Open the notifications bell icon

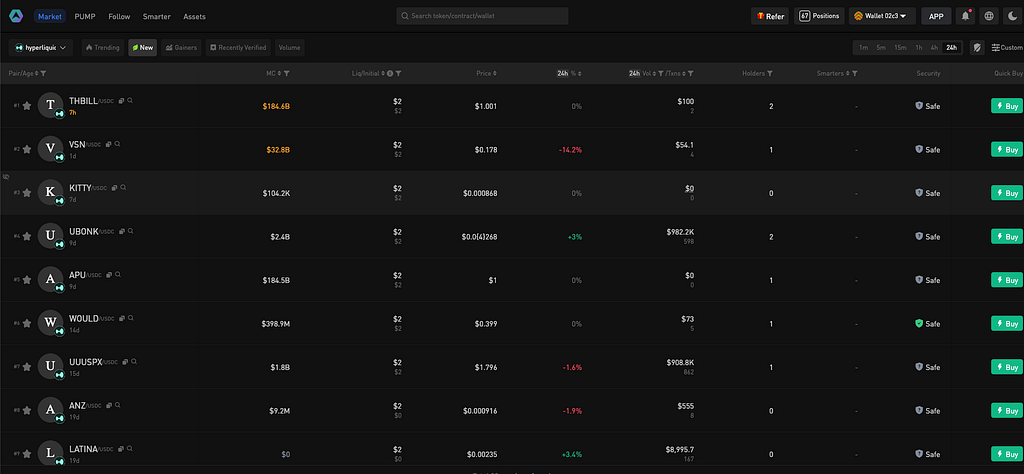coord(965,16)
